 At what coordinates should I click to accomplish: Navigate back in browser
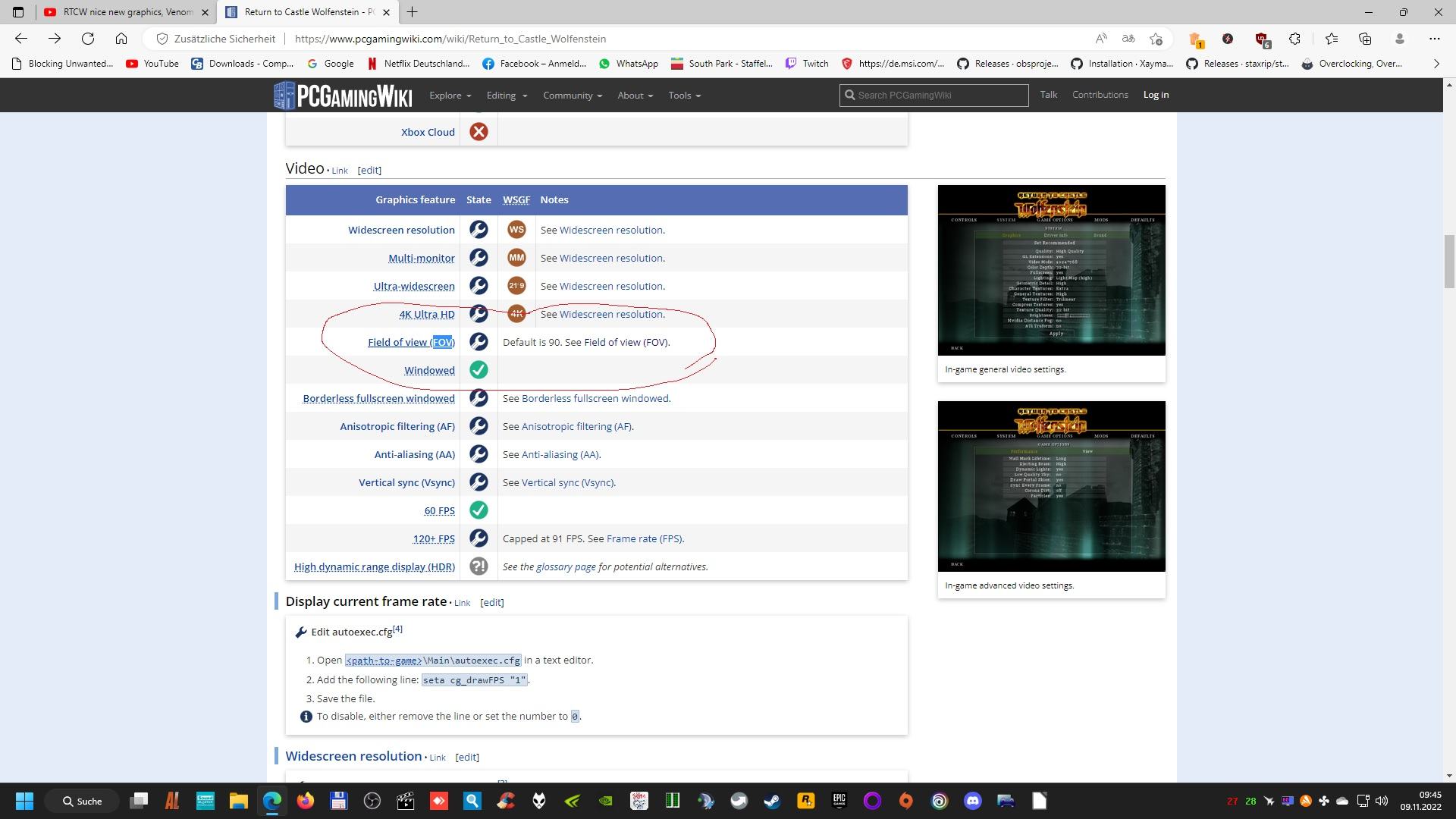coord(21,39)
